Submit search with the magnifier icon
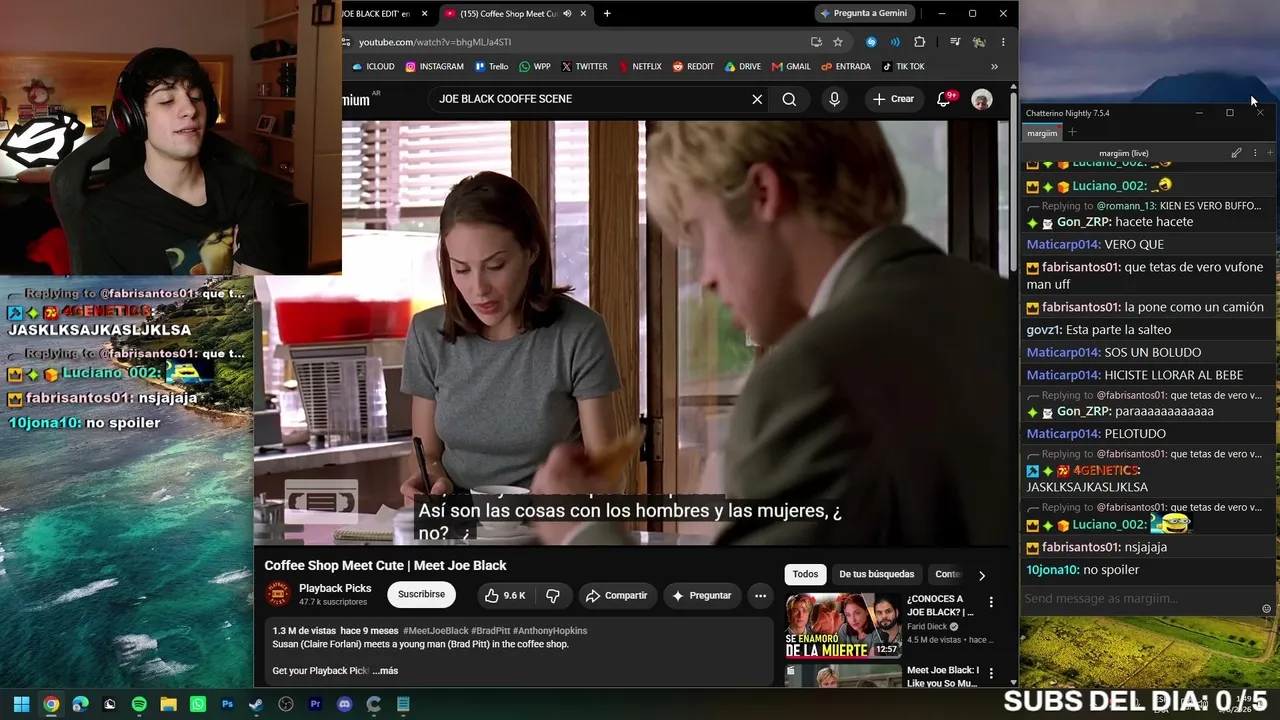This screenshot has width=1280, height=720. [789, 99]
